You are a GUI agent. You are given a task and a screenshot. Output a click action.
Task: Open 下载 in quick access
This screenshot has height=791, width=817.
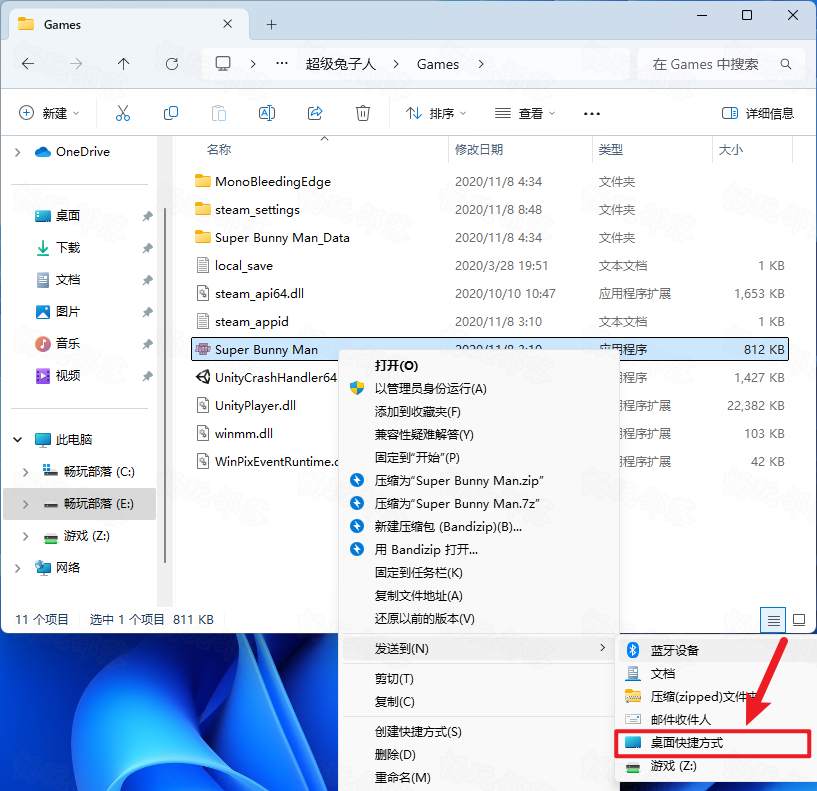pyautogui.click(x=68, y=248)
